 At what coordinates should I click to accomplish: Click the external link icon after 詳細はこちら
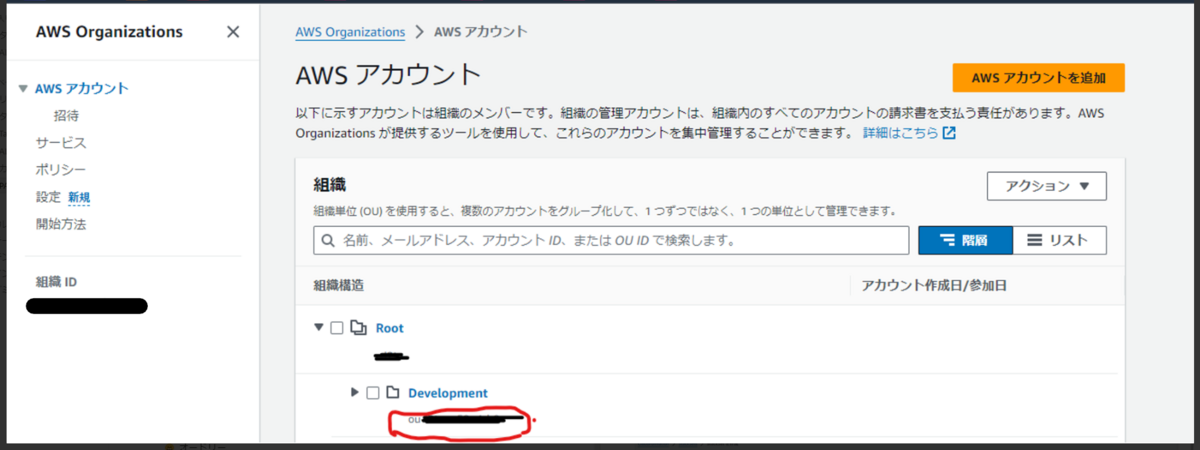coord(950,133)
